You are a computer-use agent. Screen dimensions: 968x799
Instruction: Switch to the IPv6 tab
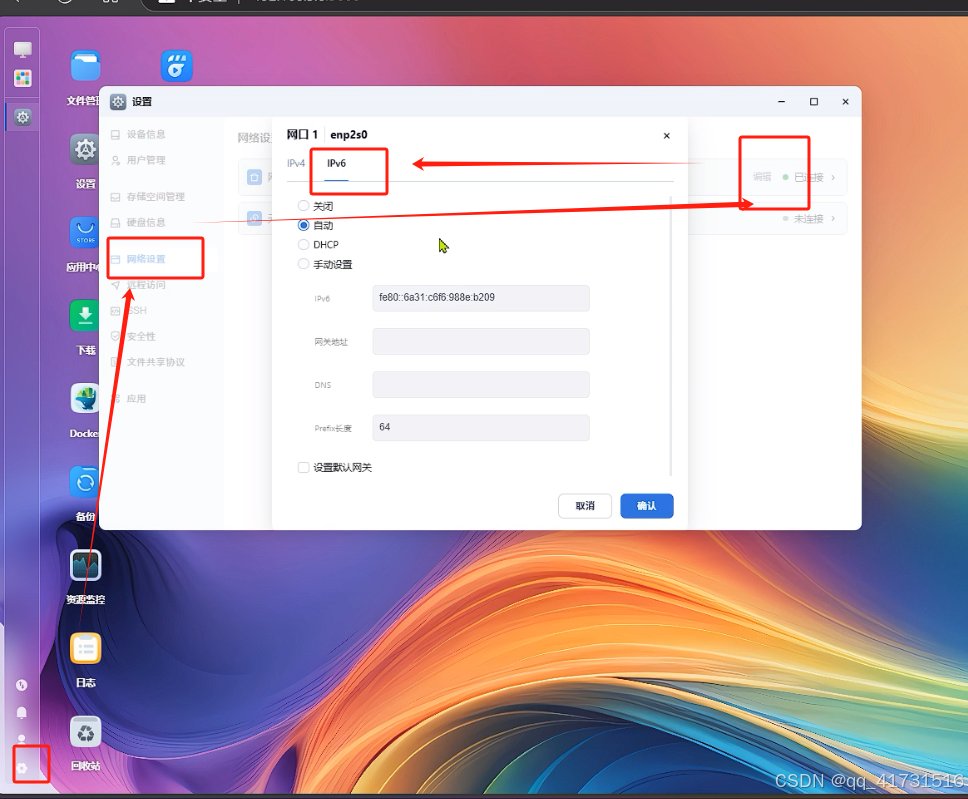[336, 164]
